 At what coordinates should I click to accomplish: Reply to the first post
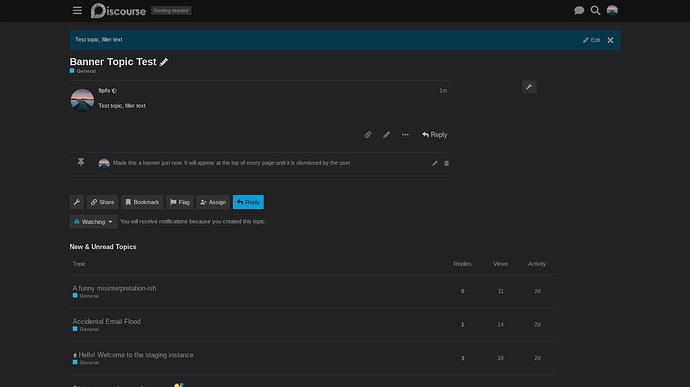435,135
